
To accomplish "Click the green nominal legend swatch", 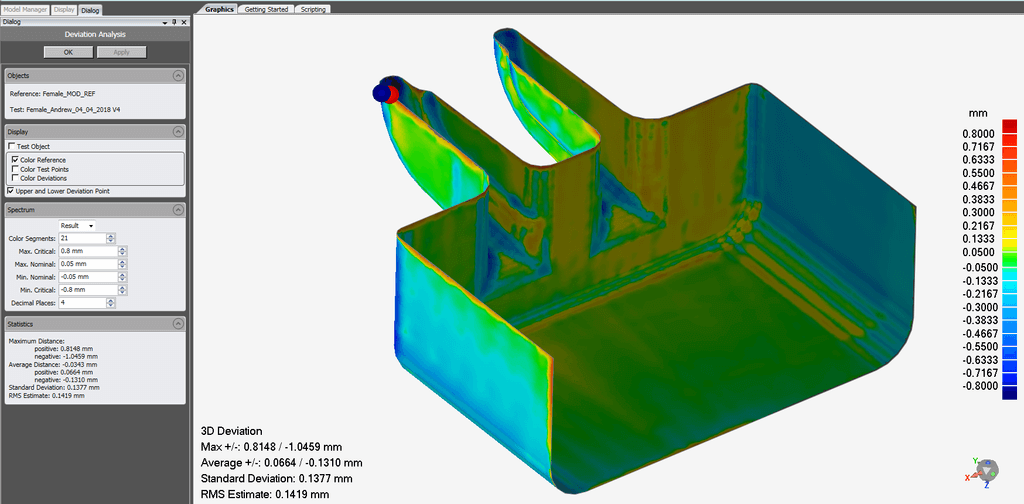I will coord(1010,261).
